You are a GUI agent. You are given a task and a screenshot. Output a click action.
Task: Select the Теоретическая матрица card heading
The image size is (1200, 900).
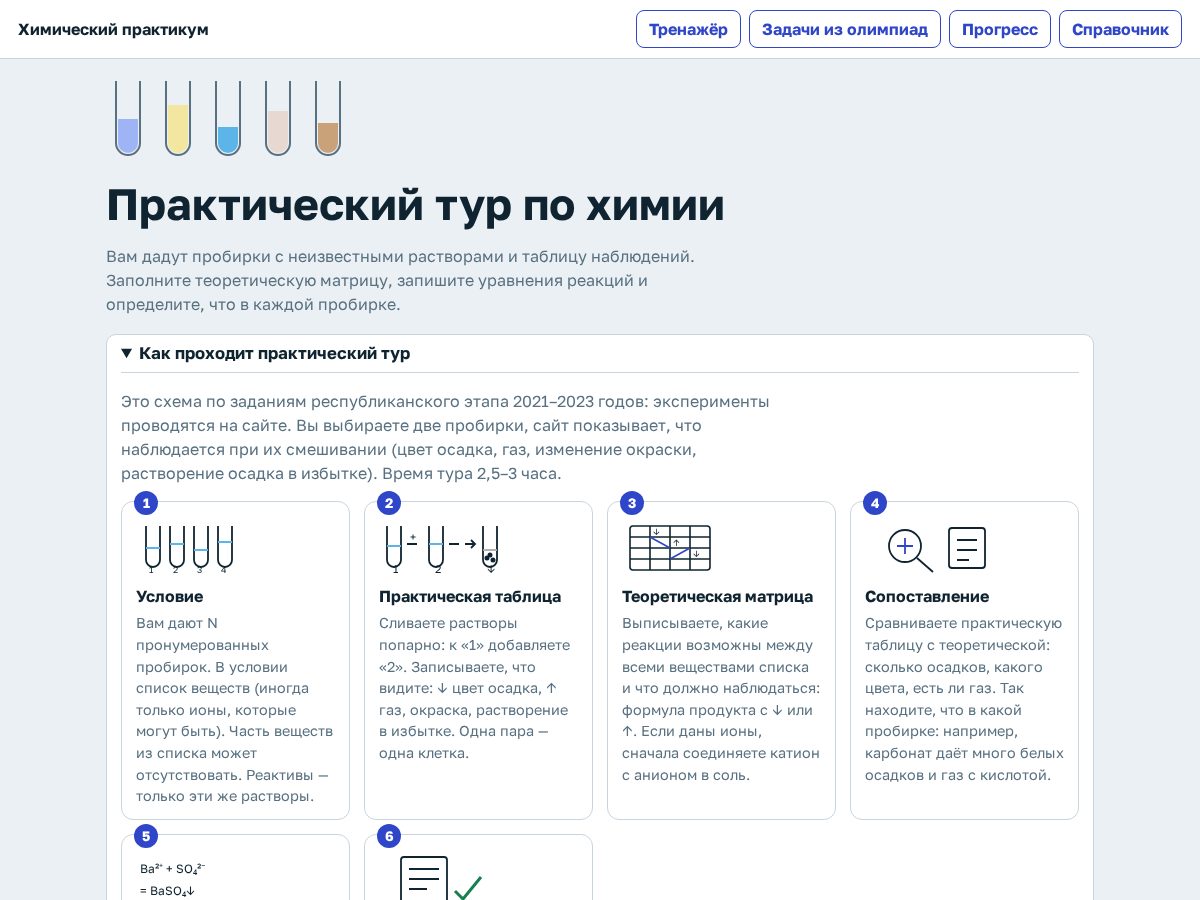coord(718,597)
